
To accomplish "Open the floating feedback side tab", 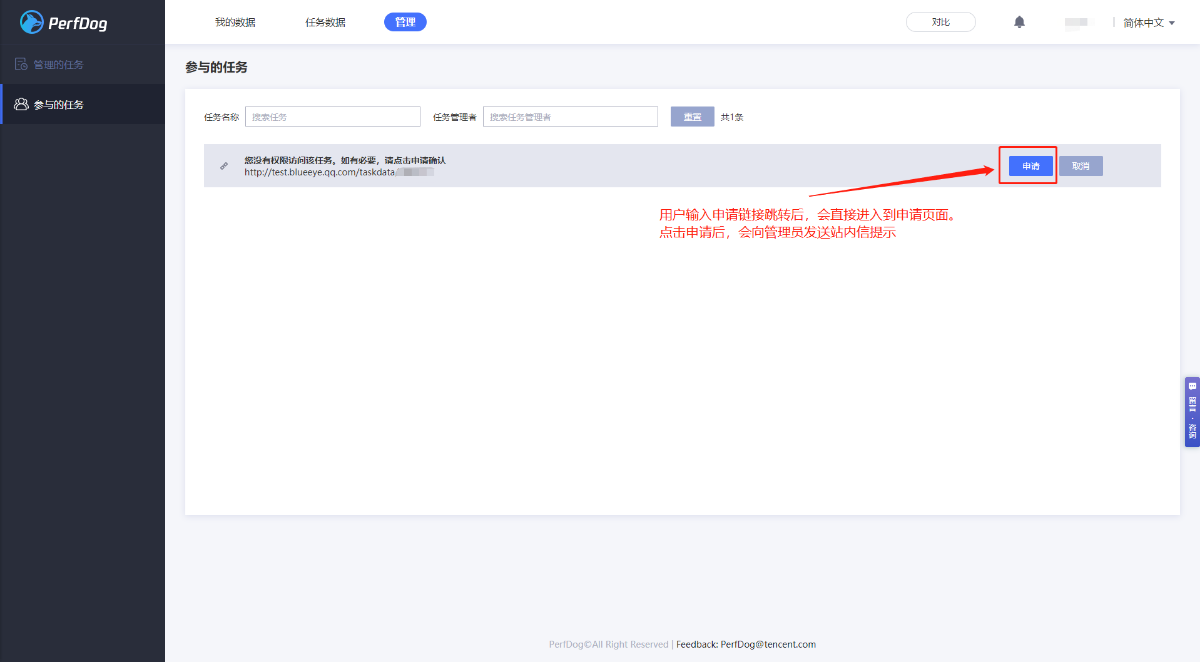I will click(x=1192, y=412).
